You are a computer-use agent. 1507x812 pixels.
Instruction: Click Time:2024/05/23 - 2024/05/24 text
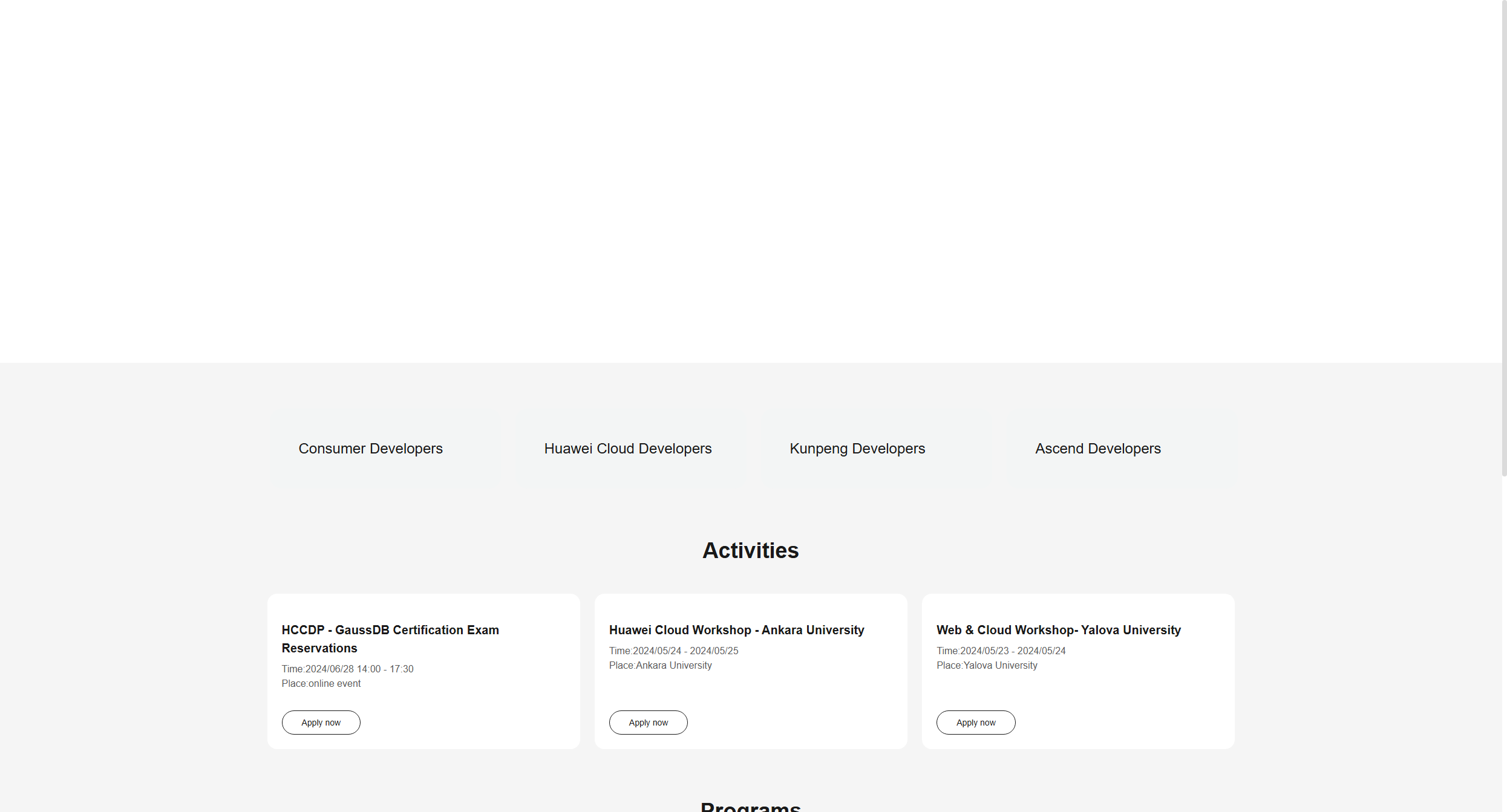[1001, 651]
